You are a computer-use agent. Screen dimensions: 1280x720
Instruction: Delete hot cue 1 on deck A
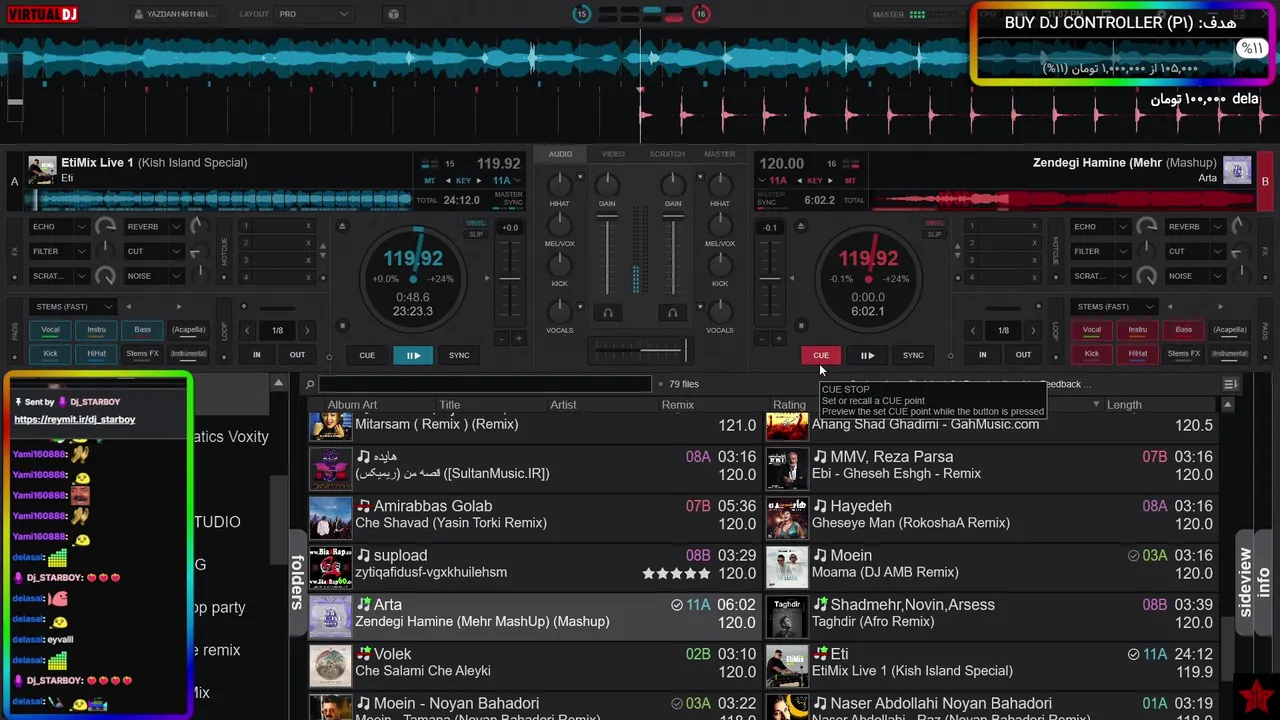tap(308, 226)
